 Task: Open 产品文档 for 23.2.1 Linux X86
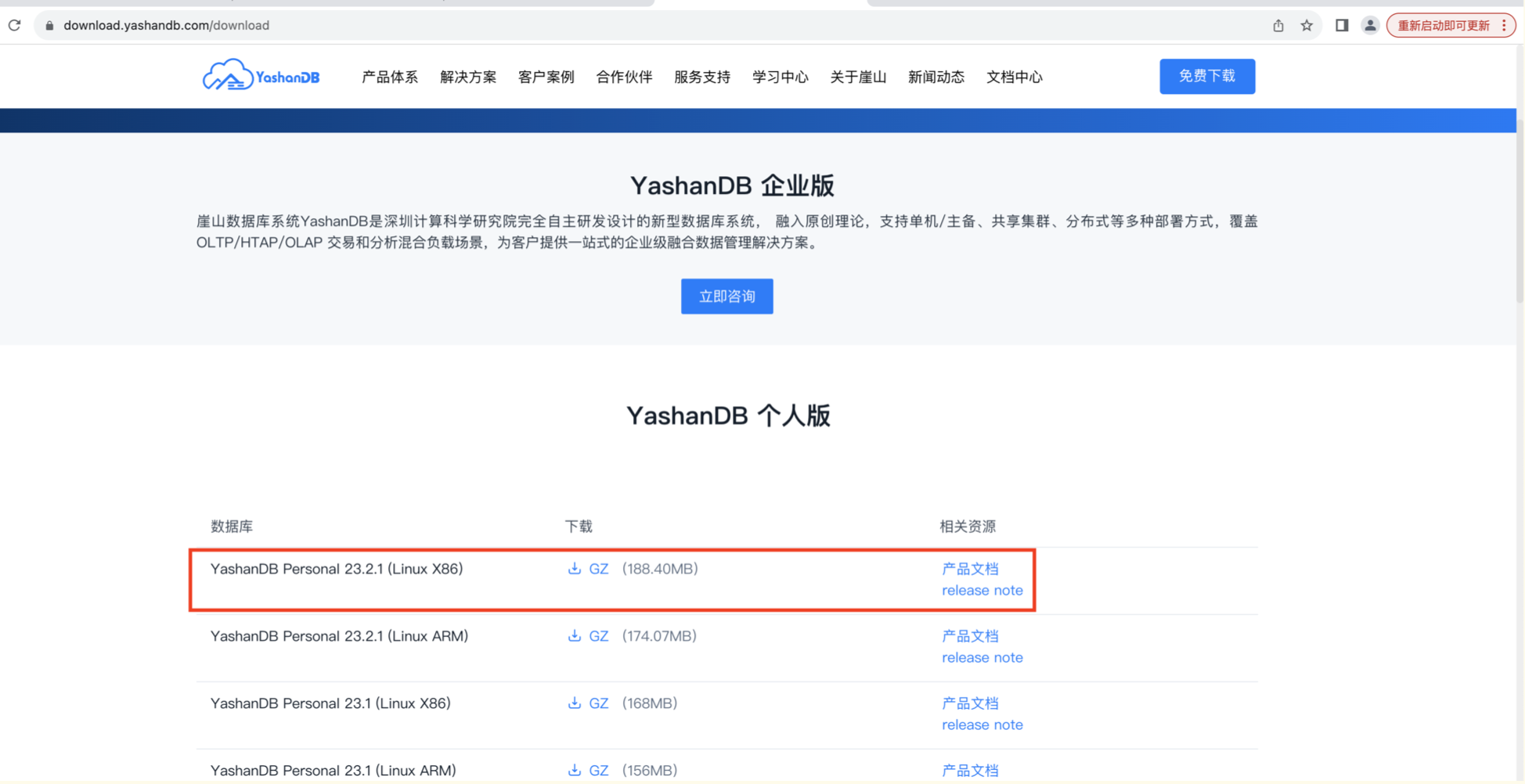(971, 569)
